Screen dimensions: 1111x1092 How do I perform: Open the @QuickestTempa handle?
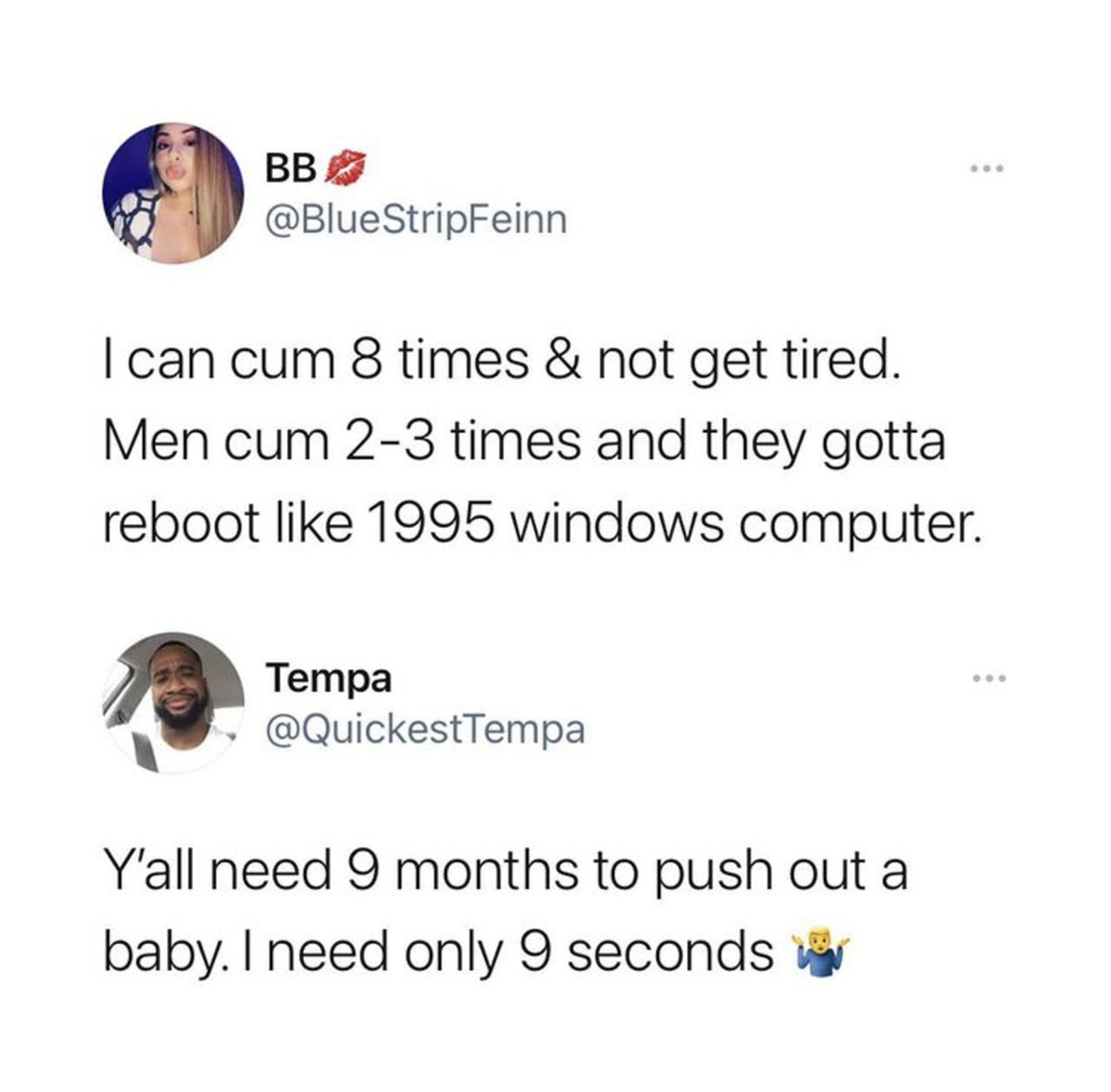pyautogui.click(x=426, y=730)
